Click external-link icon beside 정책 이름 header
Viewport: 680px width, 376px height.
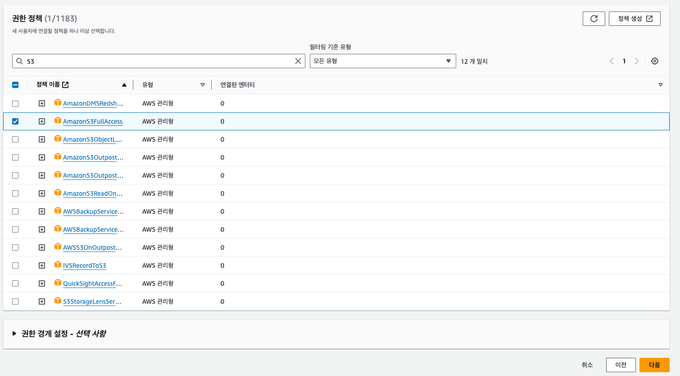(65, 85)
